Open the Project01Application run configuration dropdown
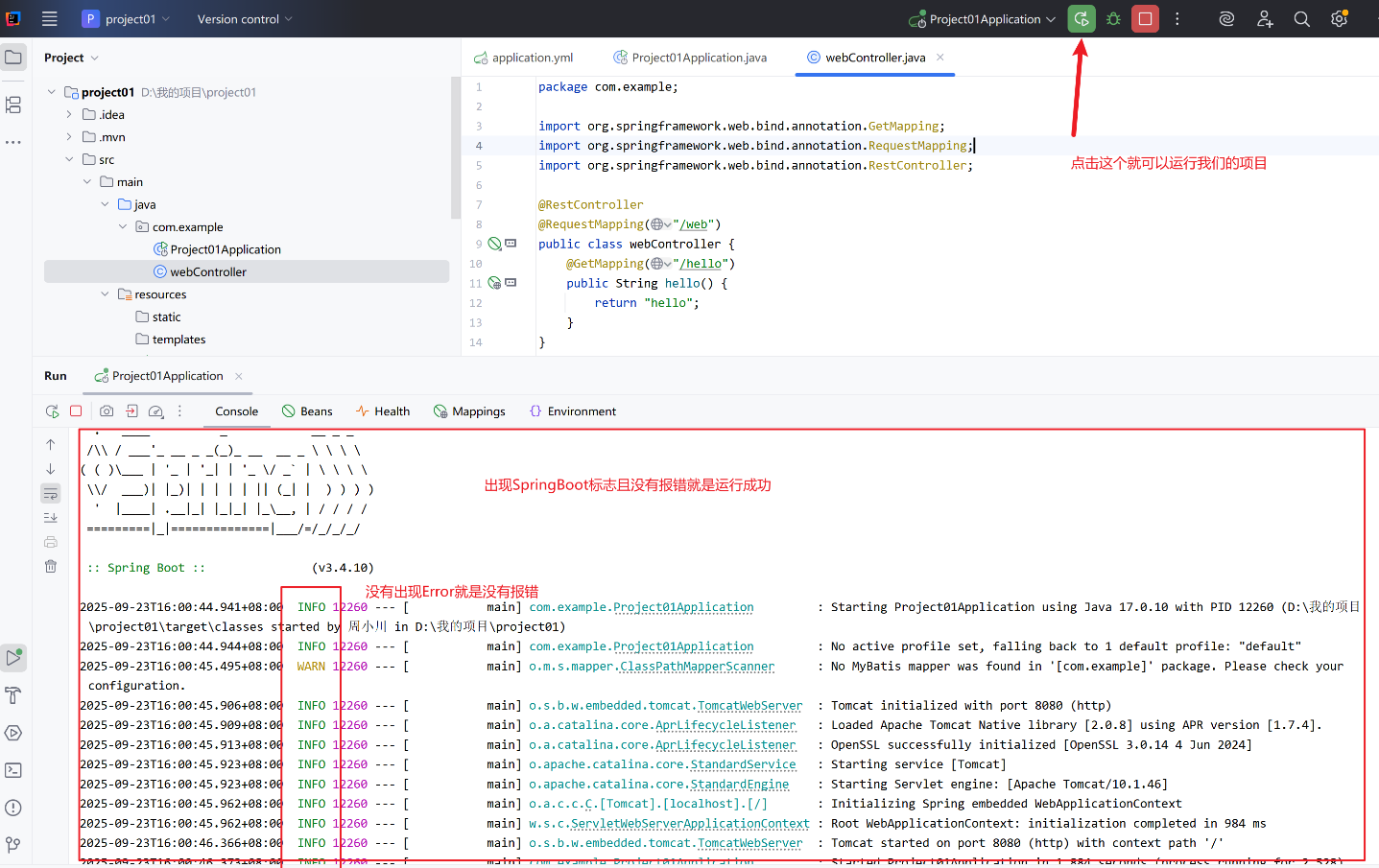Image resolution: width=1379 pixels, height=868 pixels. (x=982, y=19)
